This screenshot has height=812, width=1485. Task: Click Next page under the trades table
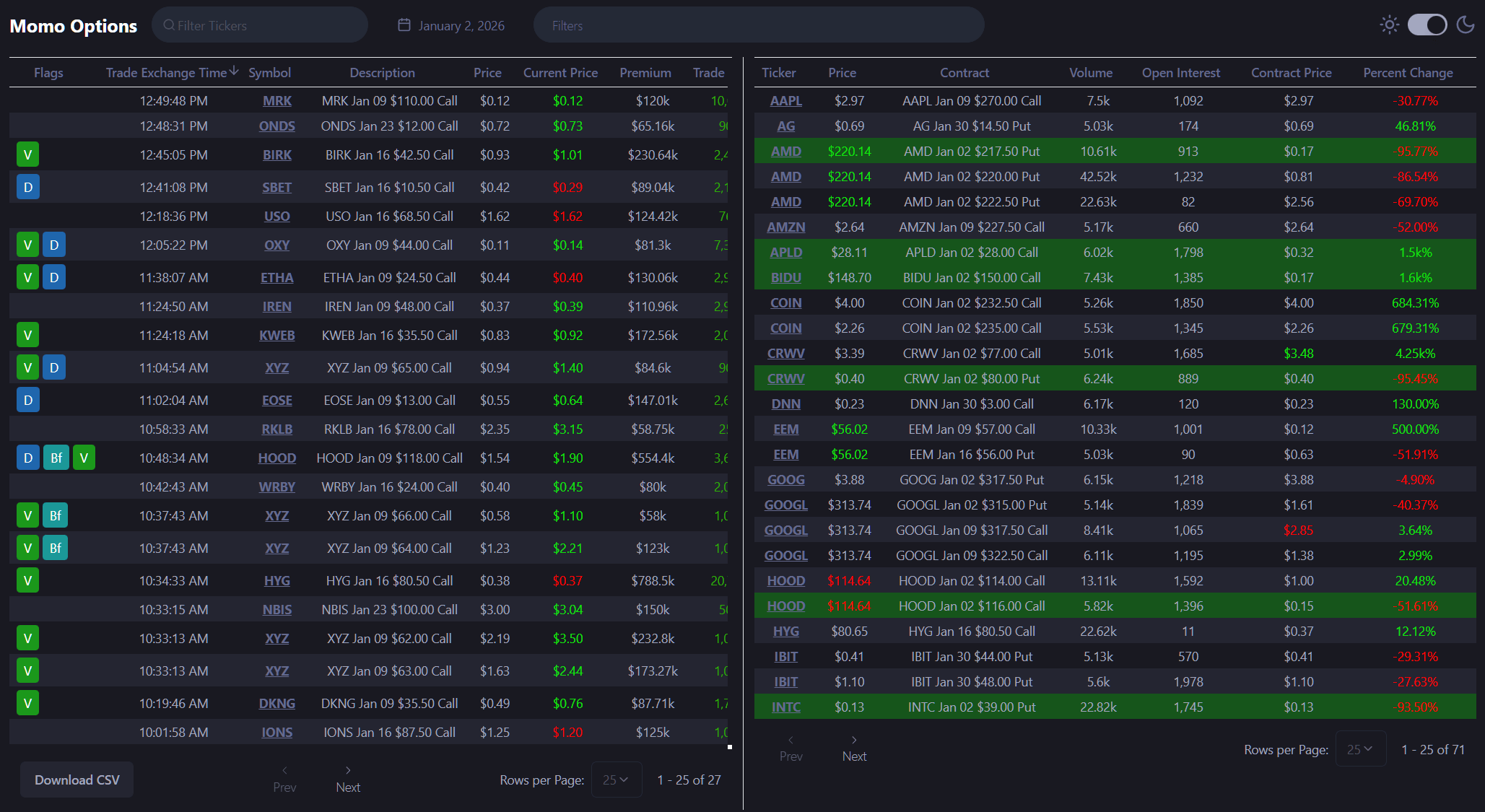[x=348, y=780]
